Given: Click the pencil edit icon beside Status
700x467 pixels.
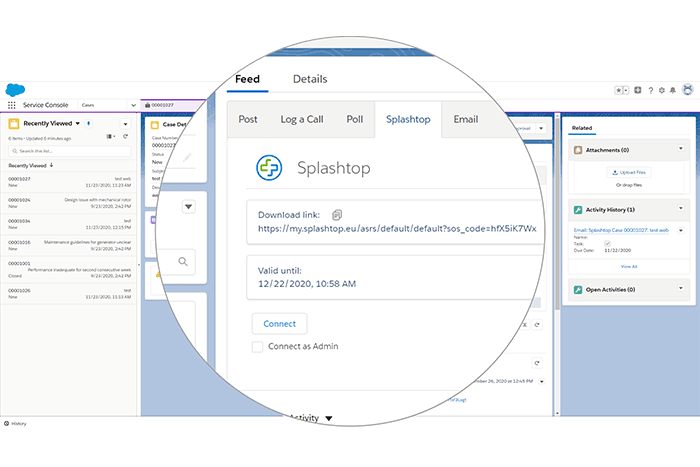Looking at the screenshot, I should pos(187,157).
